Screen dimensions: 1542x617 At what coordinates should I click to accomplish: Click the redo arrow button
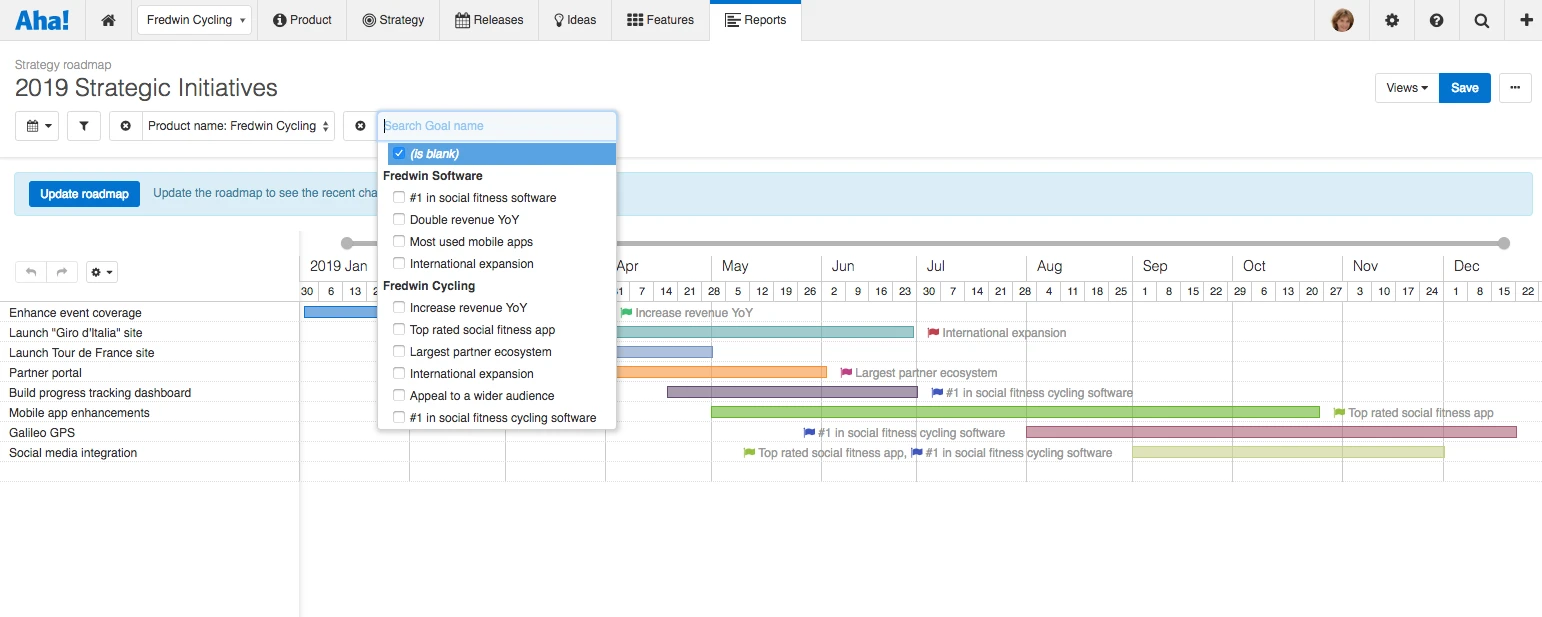[61, 272]
